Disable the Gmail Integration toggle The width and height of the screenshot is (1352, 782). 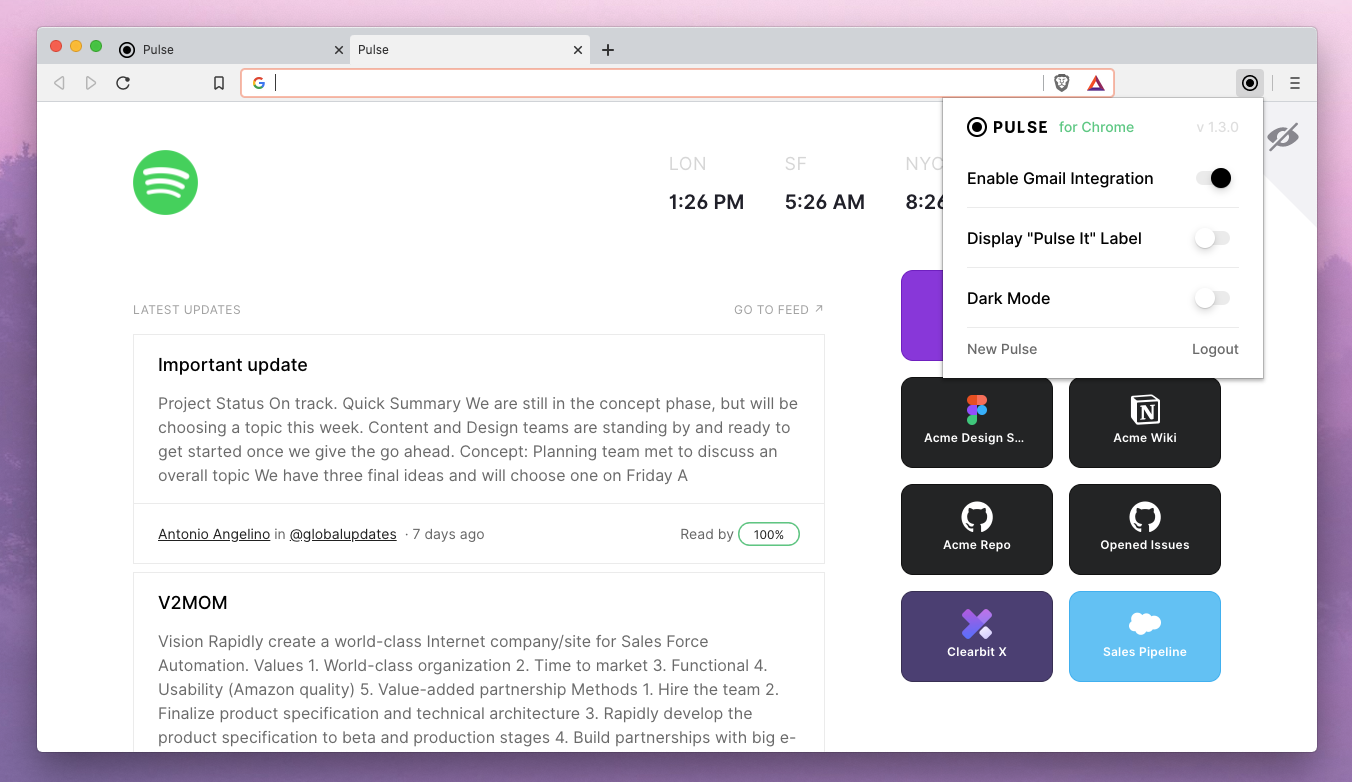(1213, 178)
